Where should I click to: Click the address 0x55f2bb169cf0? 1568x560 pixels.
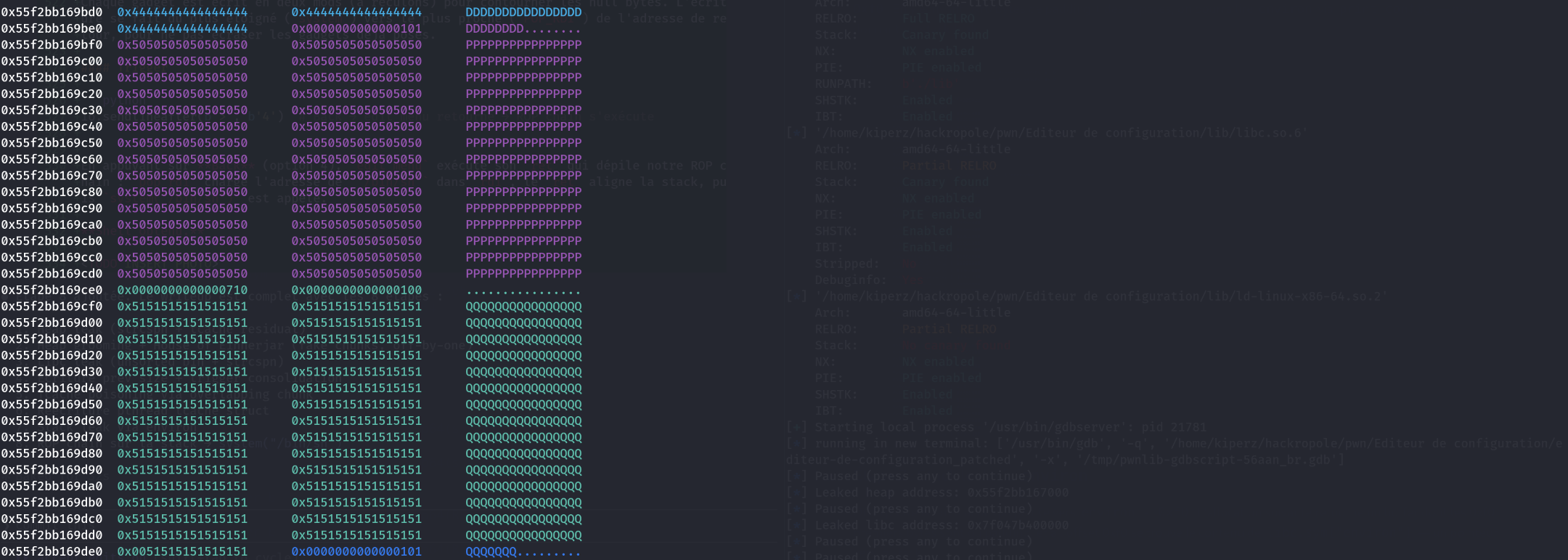[52, 307]
